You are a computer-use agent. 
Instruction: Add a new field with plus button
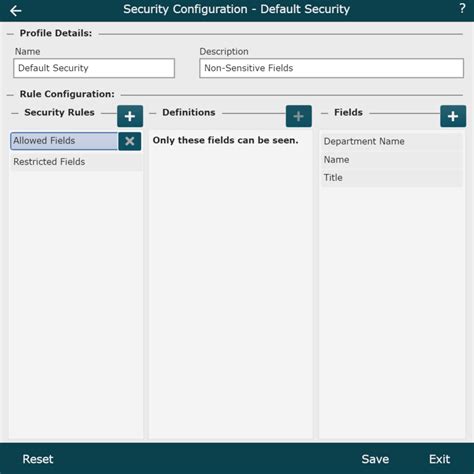click(x=453, y=116)
